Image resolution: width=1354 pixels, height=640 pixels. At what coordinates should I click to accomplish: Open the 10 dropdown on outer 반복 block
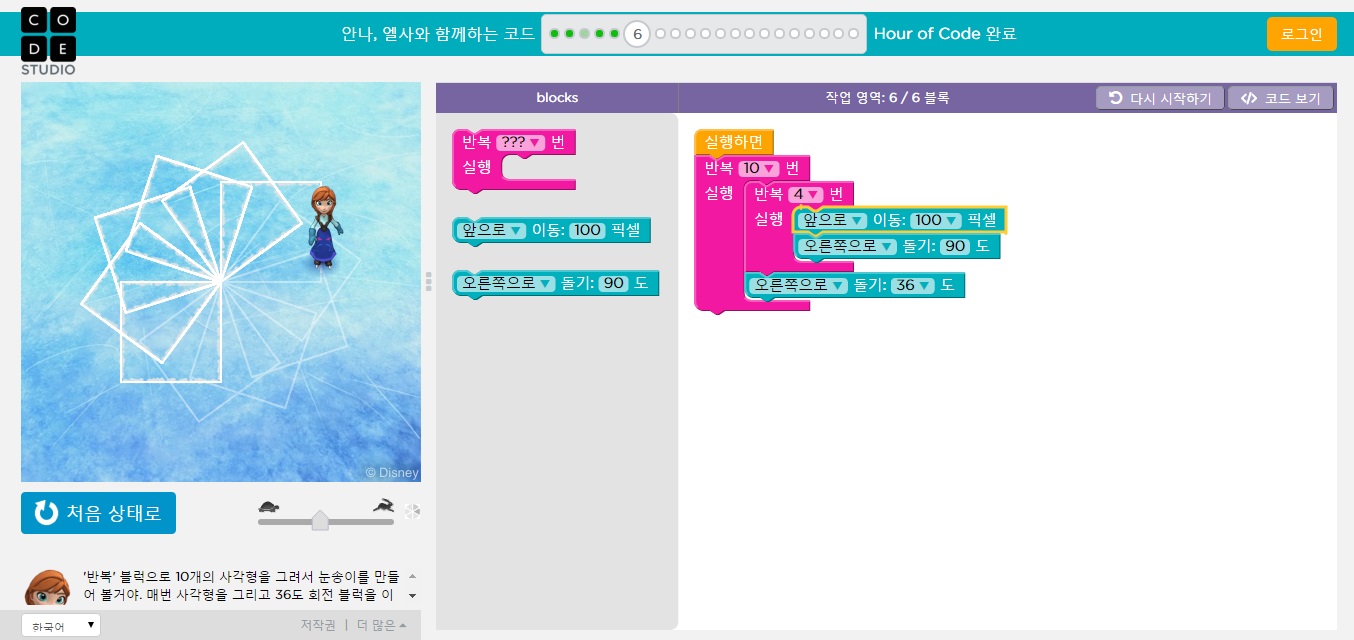point(757,168)
